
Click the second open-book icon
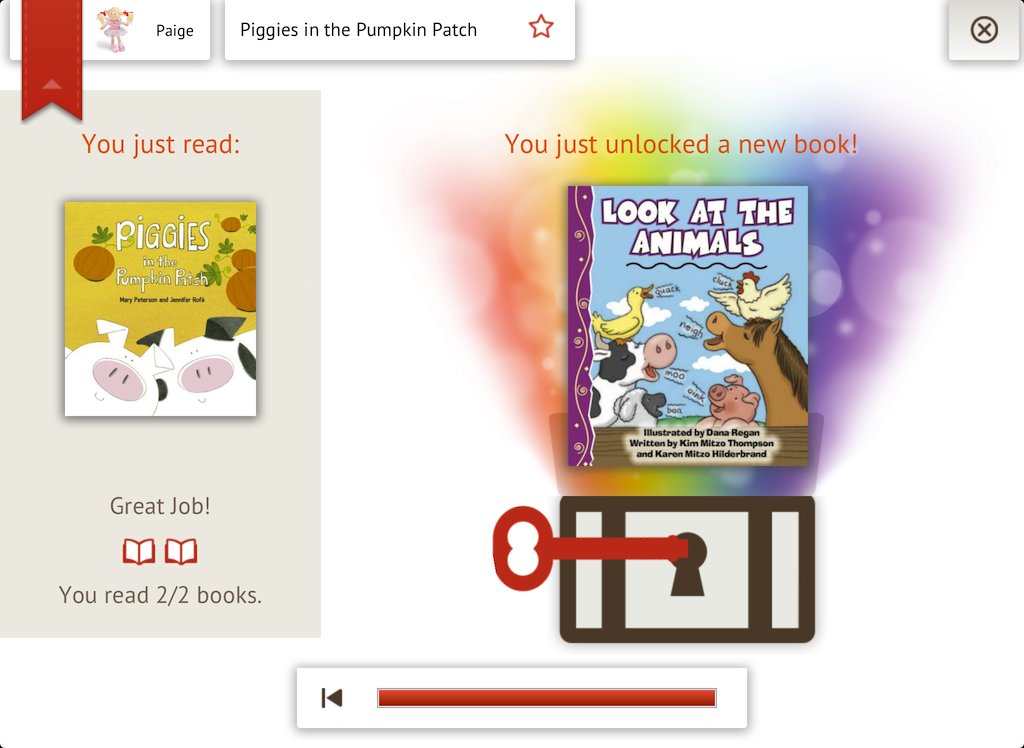coord(181,551)
